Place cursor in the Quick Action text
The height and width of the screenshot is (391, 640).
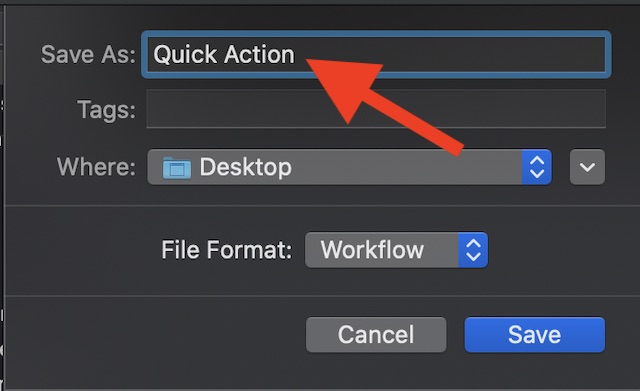click(224, 55)
